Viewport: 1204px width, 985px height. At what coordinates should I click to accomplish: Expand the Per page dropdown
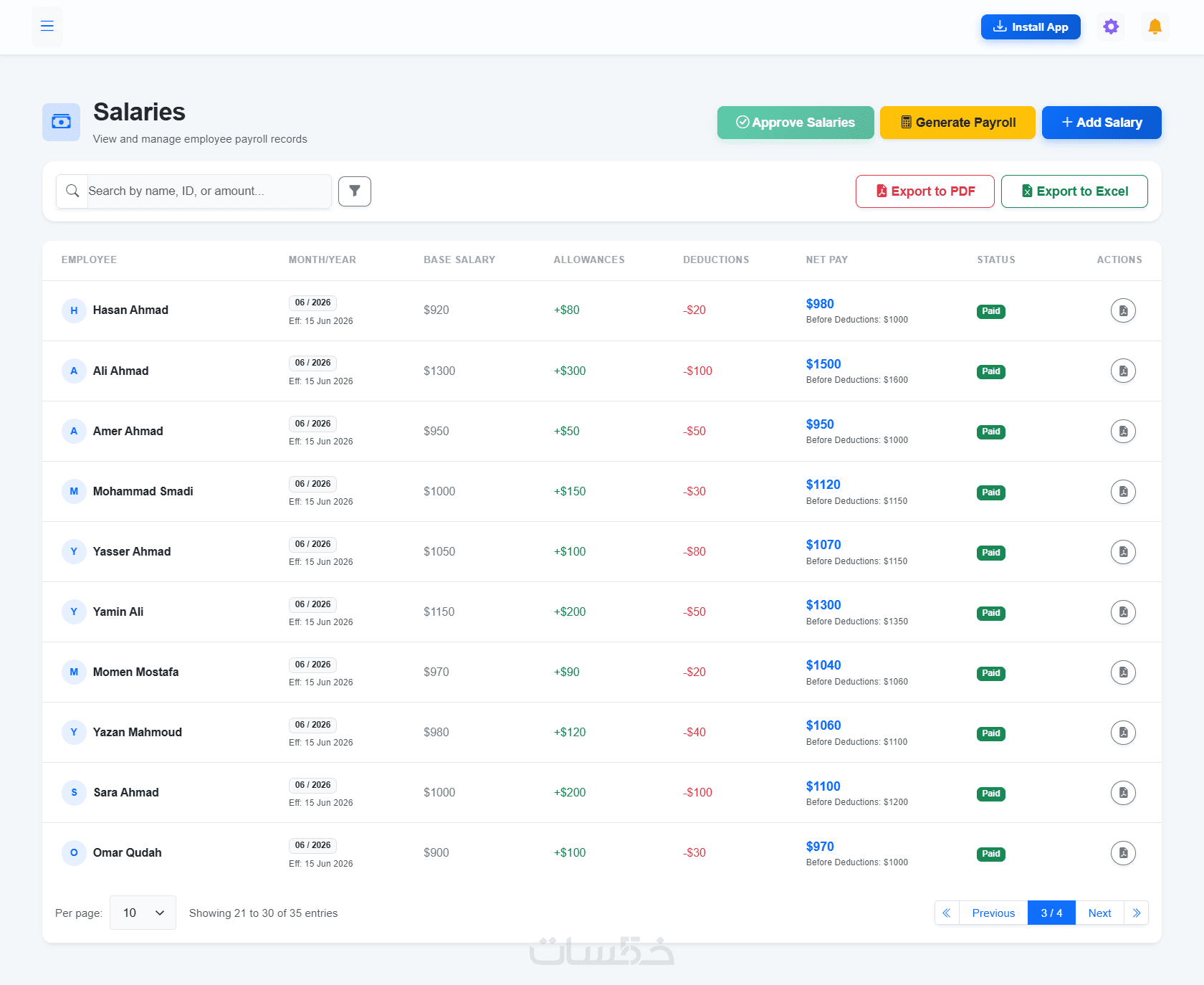(143, 913)
